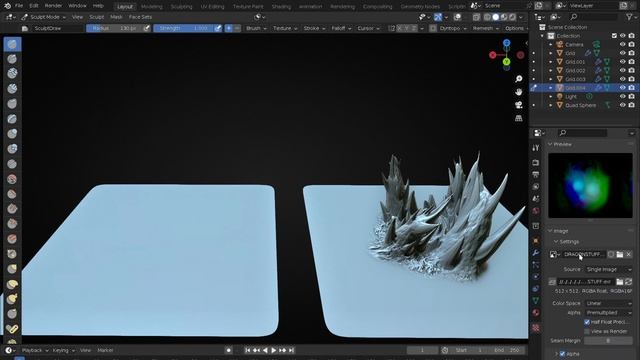Screen dimensions: 640x360
Task: Open the Tool properties tab icon
Action: 536,147
